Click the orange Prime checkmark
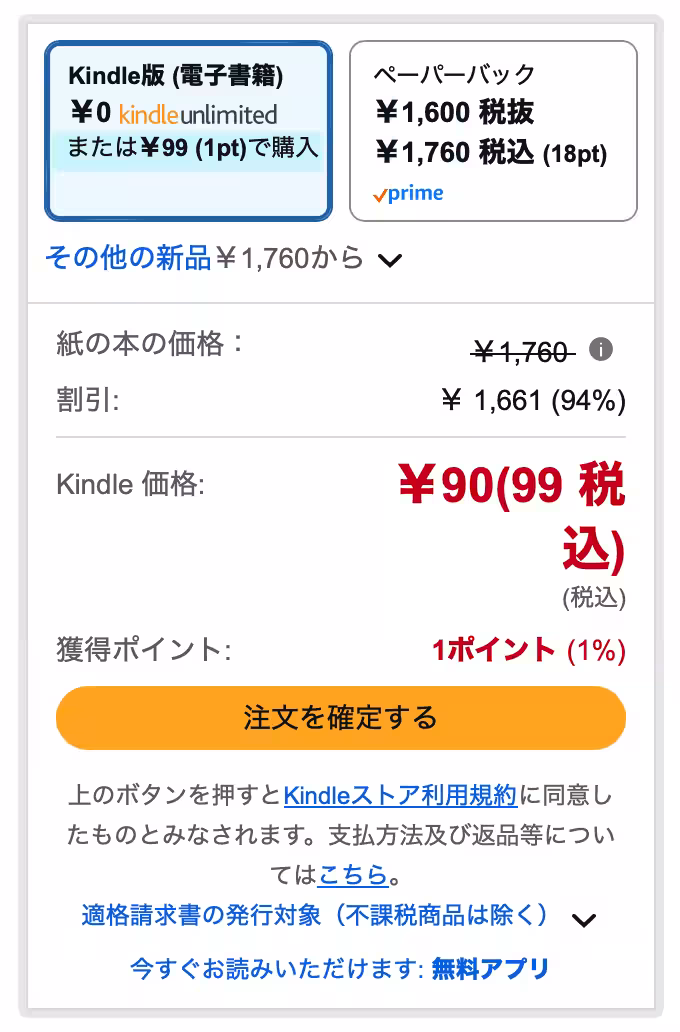Image resolution: width=680 pixels, height=1032 pixels. [x=382, y=193]
